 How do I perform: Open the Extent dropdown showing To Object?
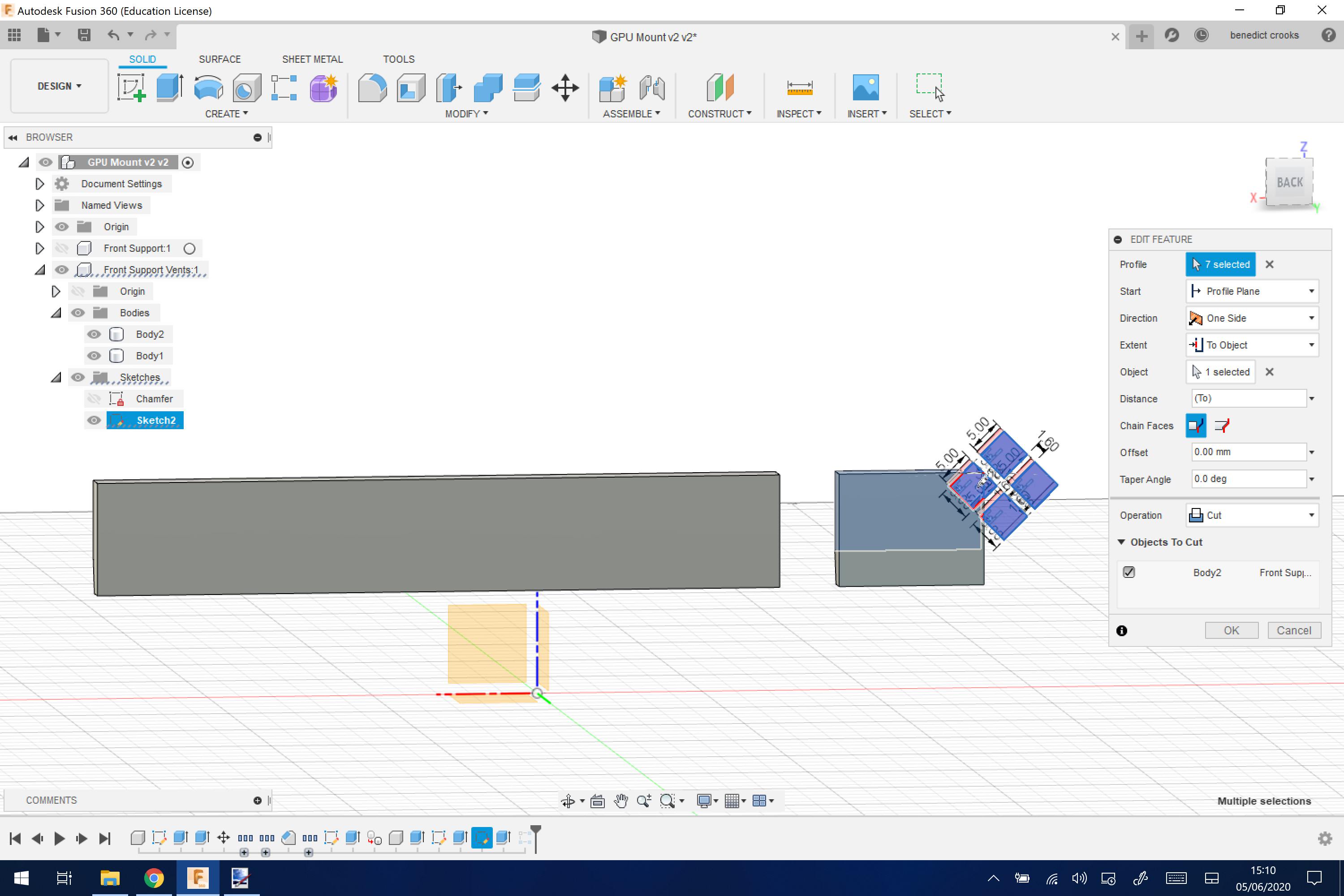1252,345
